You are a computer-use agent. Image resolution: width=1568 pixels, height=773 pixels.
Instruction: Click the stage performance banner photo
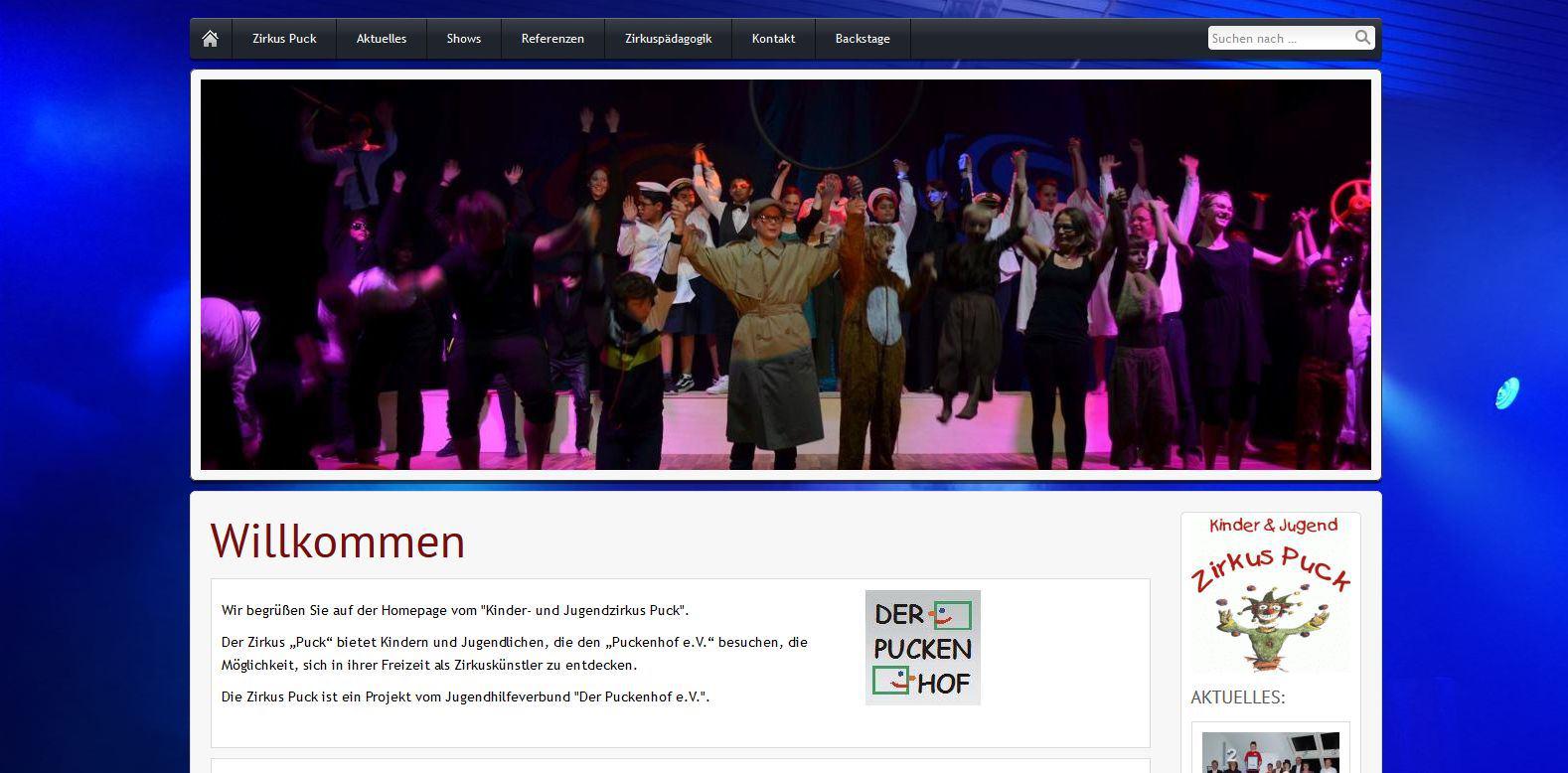click(x=785, y=274)
